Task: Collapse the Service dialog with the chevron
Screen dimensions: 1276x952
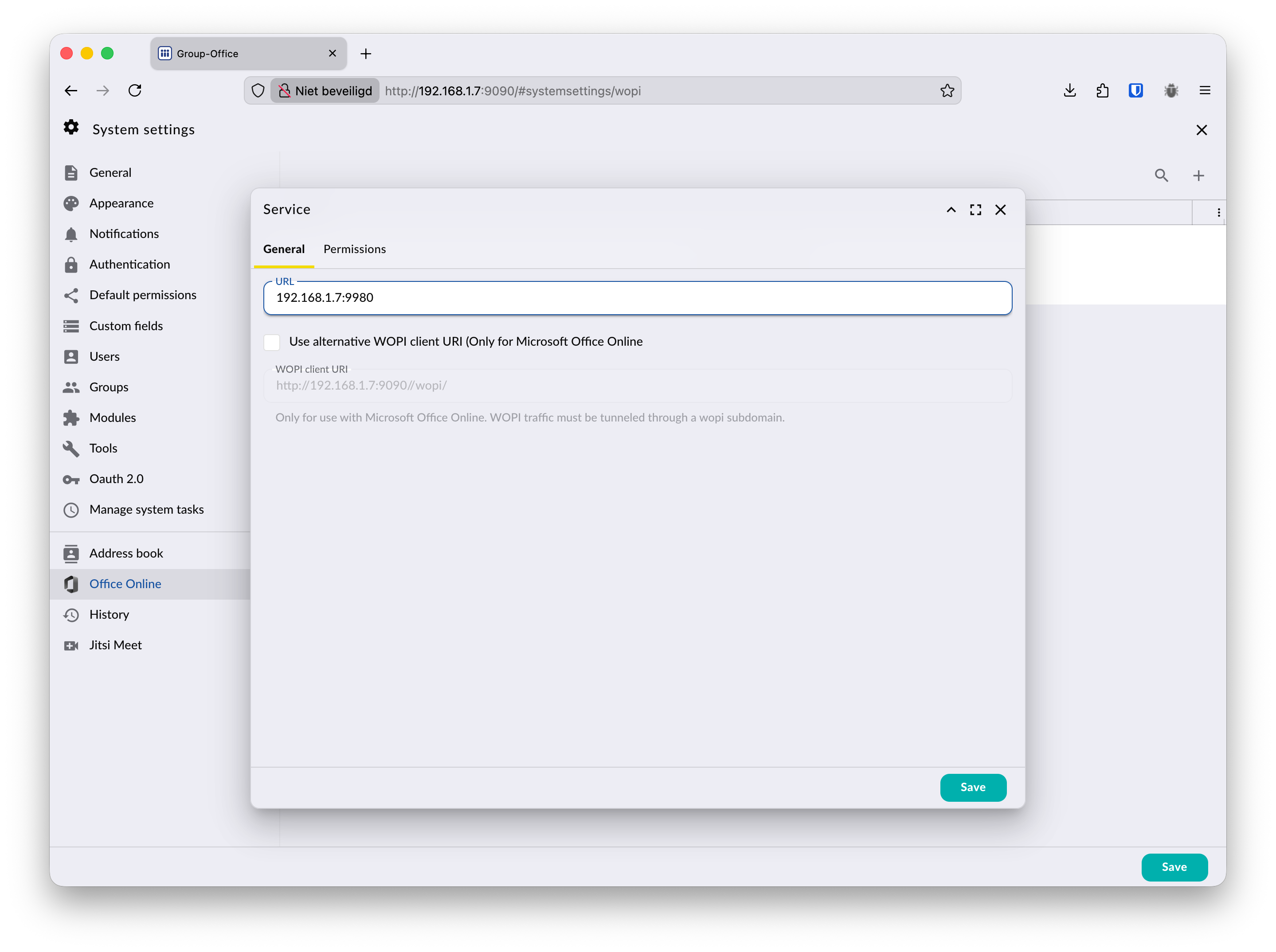Action: tap(951, 210)
